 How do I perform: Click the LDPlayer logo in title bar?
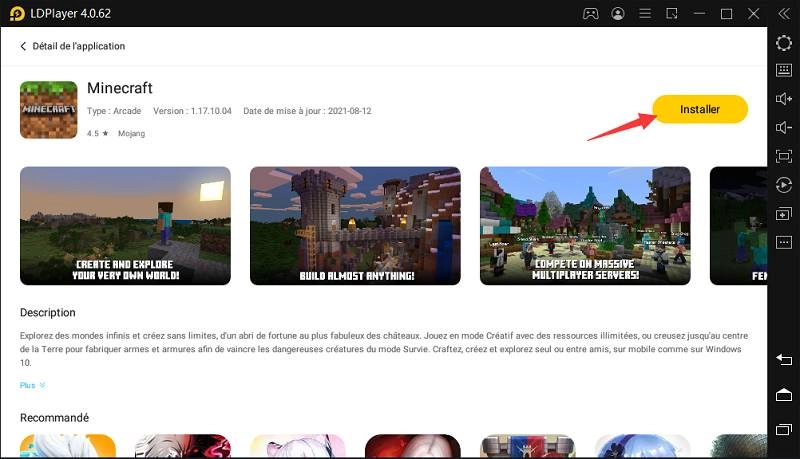point(17,14)
